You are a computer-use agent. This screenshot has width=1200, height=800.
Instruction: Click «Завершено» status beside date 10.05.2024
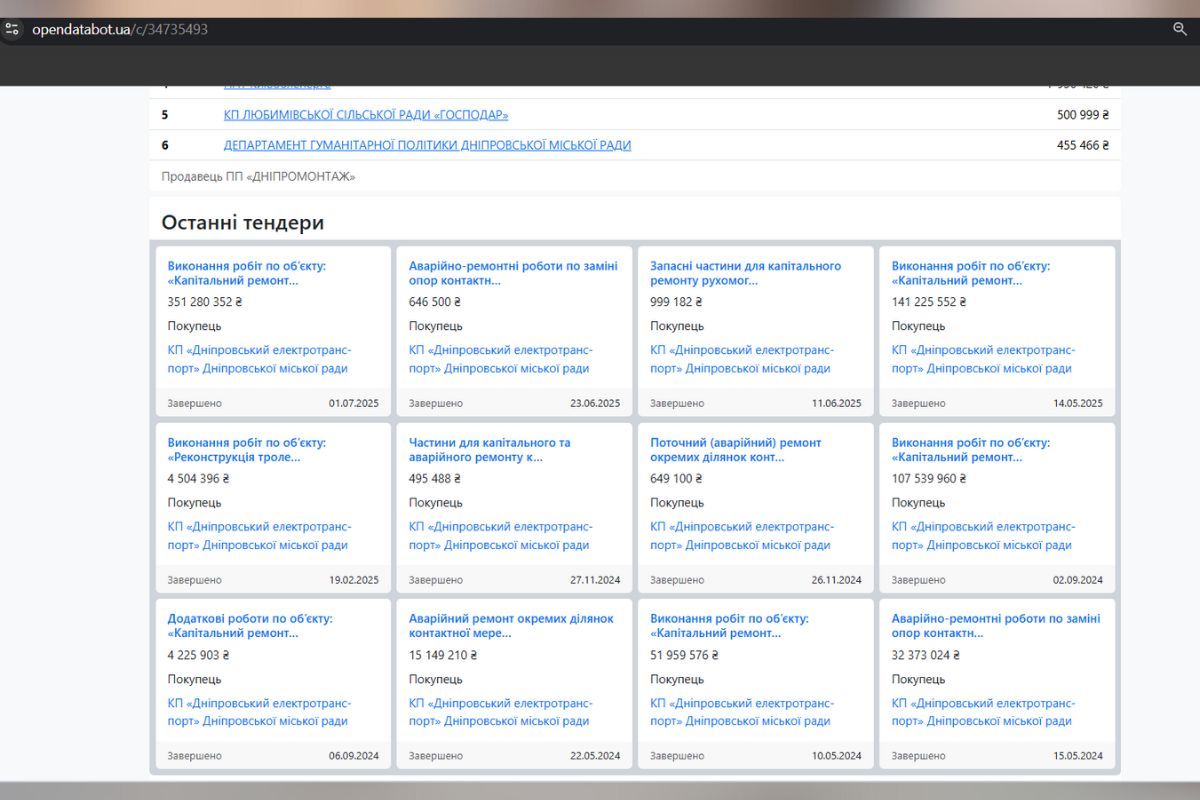tap(677, 756)
